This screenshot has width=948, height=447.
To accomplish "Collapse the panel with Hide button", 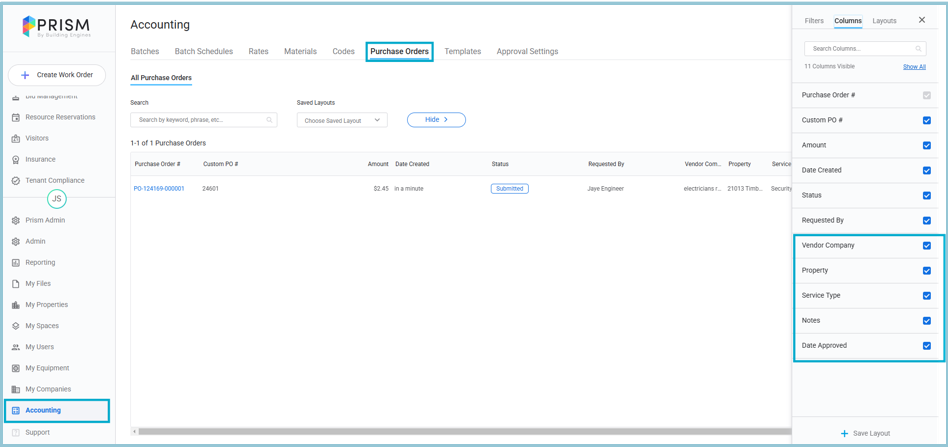I will [436, 120].
